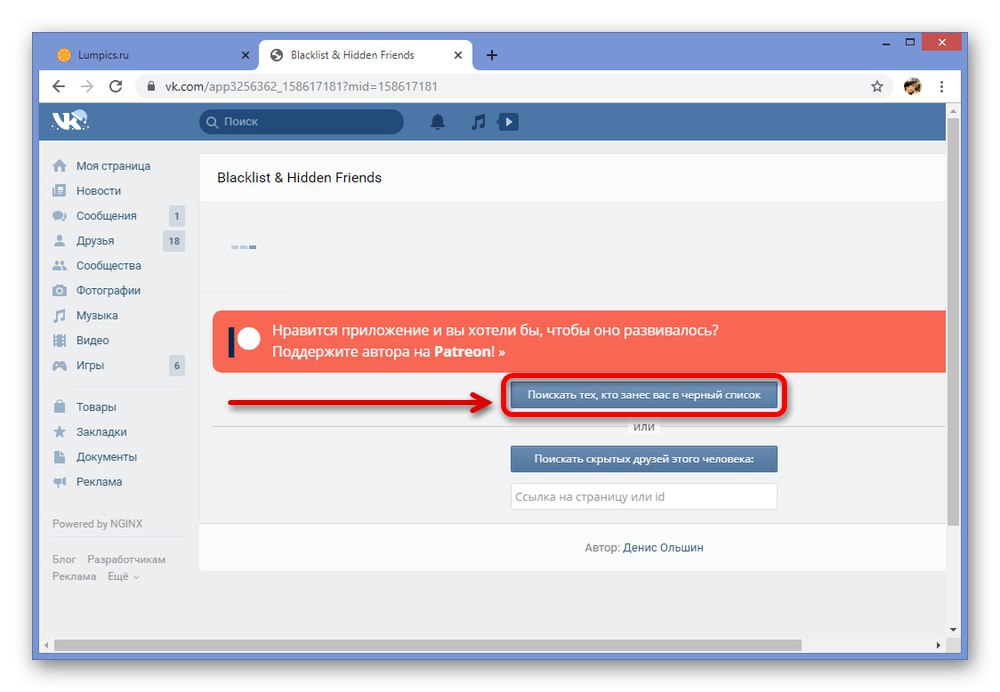
Task: Expand the Ещё footer dropdown
Action: pos(123,576)
